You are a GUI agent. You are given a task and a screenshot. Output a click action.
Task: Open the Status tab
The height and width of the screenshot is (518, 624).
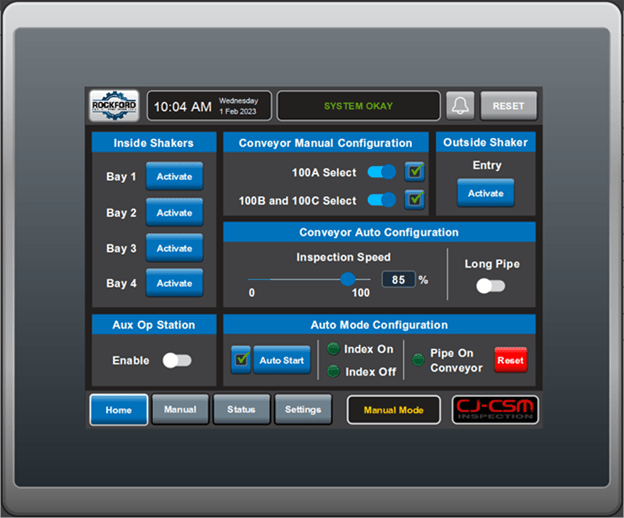(x=242, y=409)
